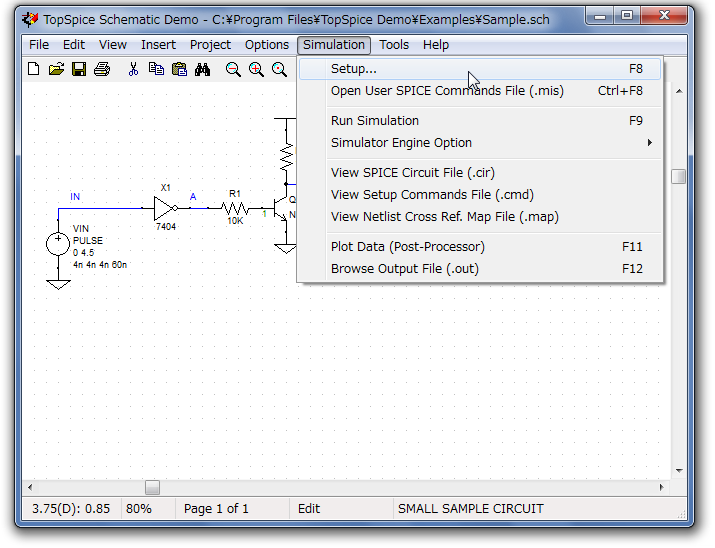Select the R1 10K resistor symbol
The image size is (715, 548).
tap(235, 209)
